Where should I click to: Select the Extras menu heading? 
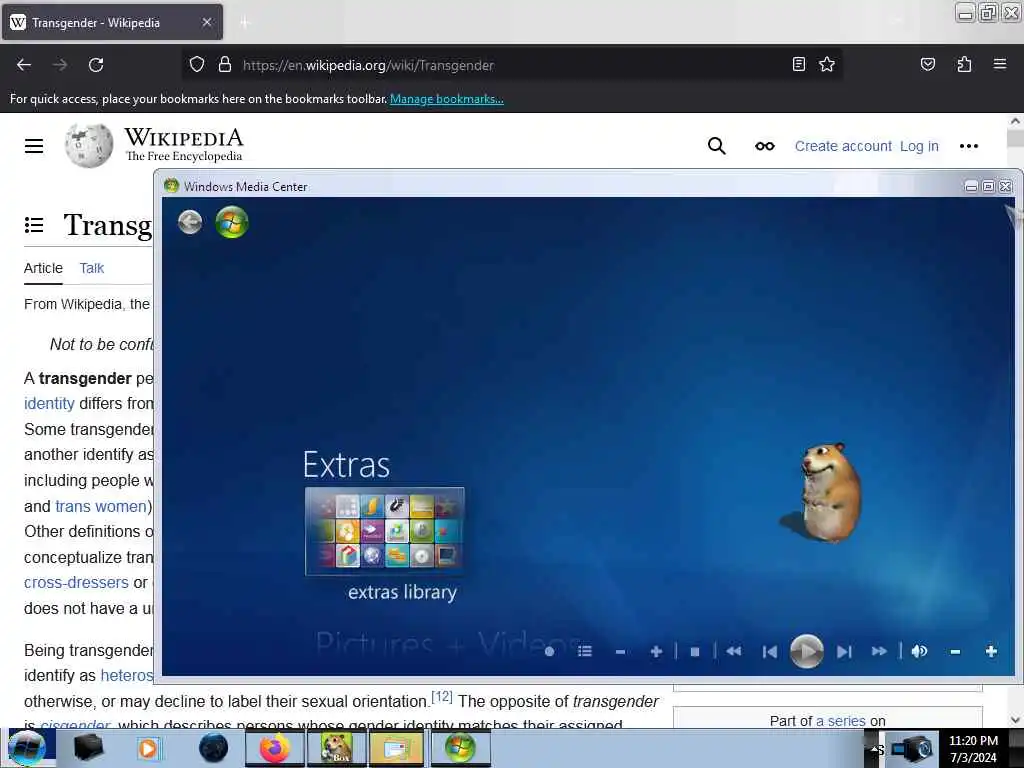346,465
